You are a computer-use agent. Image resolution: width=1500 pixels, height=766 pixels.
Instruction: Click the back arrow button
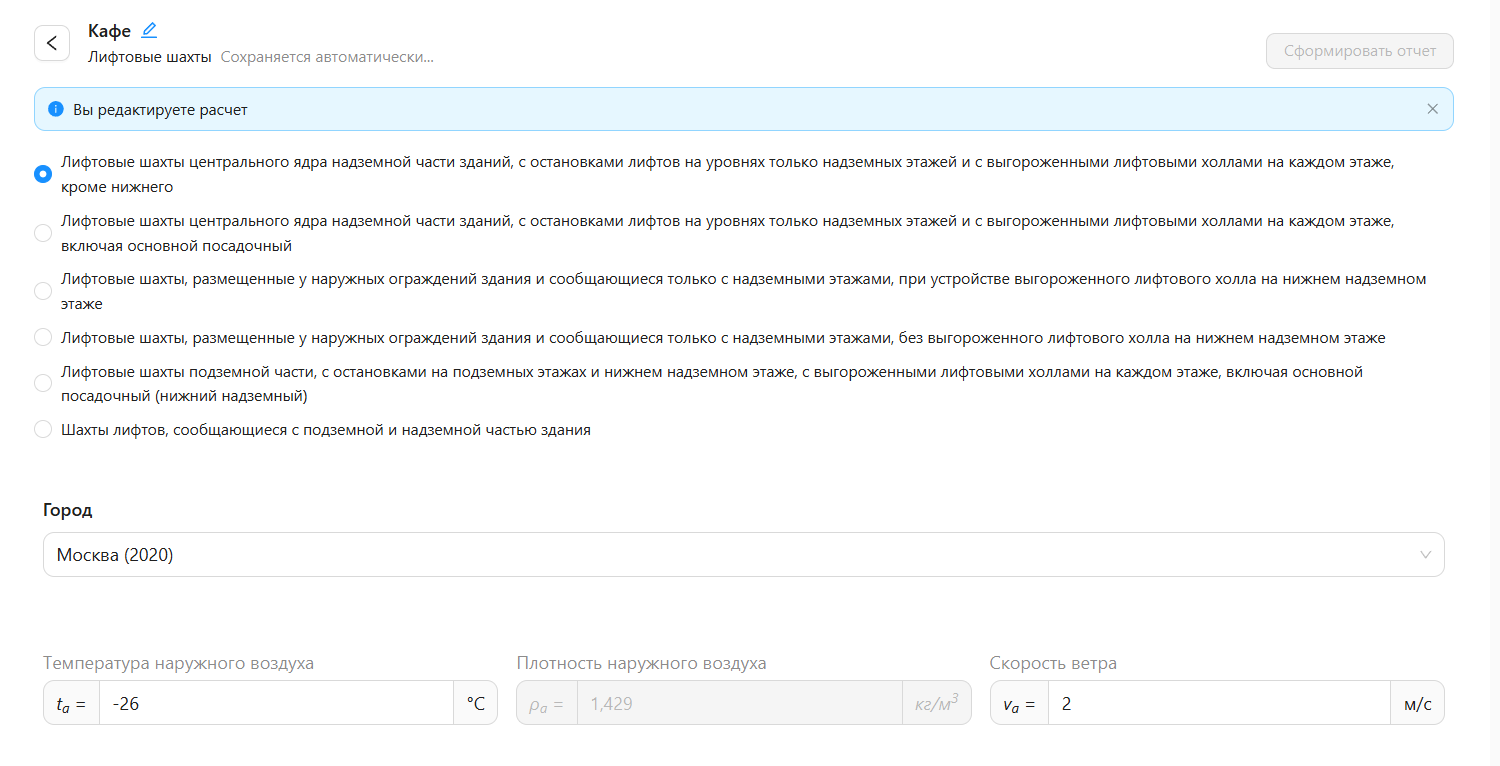(x=52, y=43)
